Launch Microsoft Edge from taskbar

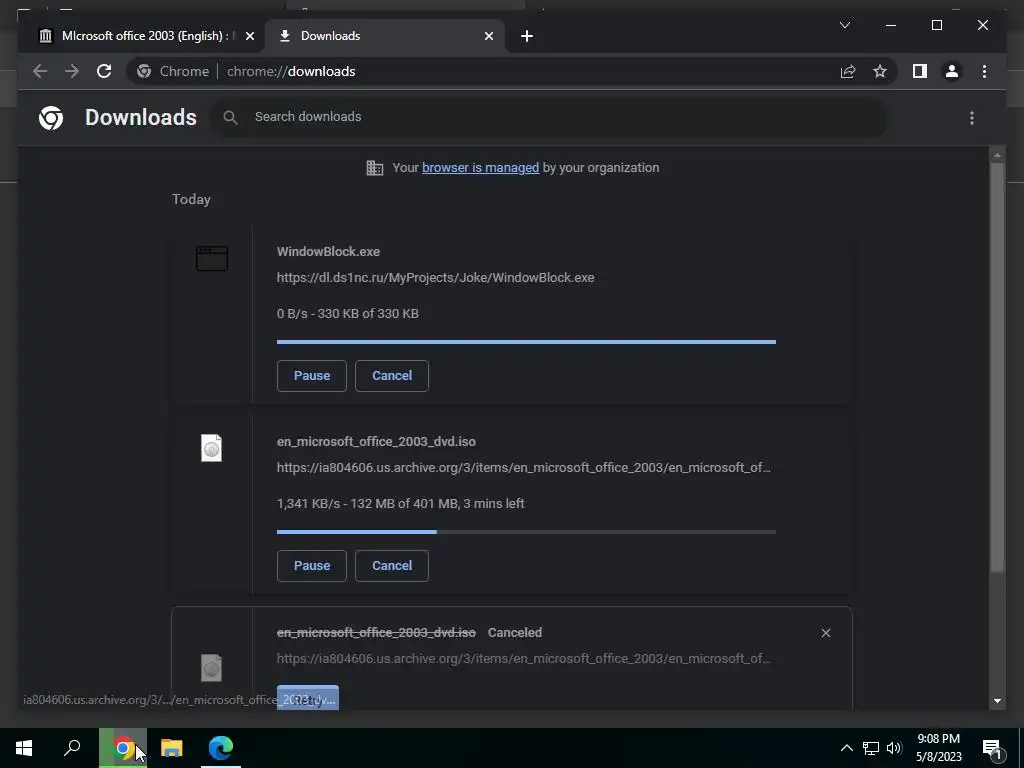click(221, 748)
